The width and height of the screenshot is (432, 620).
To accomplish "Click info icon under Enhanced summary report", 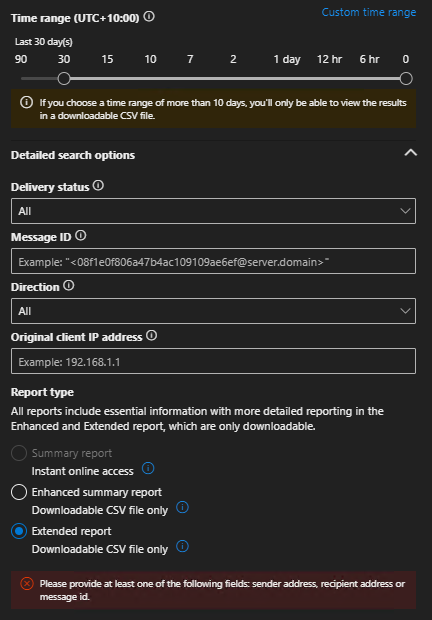I will [x=182, y=507].
